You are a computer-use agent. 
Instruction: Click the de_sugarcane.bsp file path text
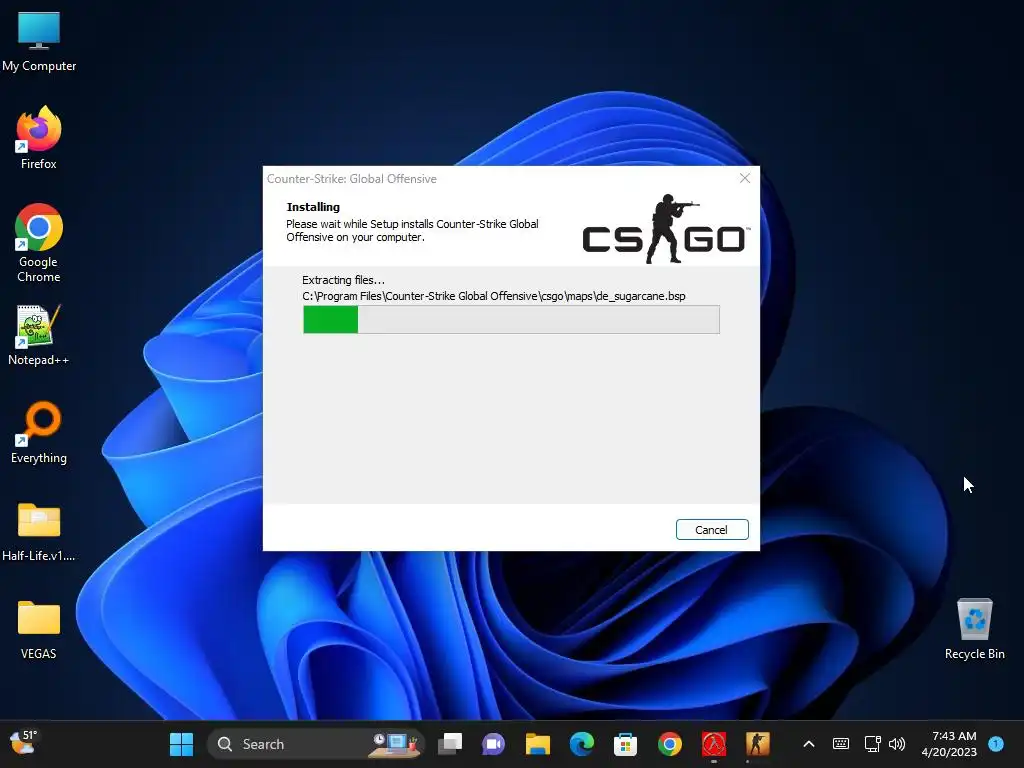[x=494, y=296]
